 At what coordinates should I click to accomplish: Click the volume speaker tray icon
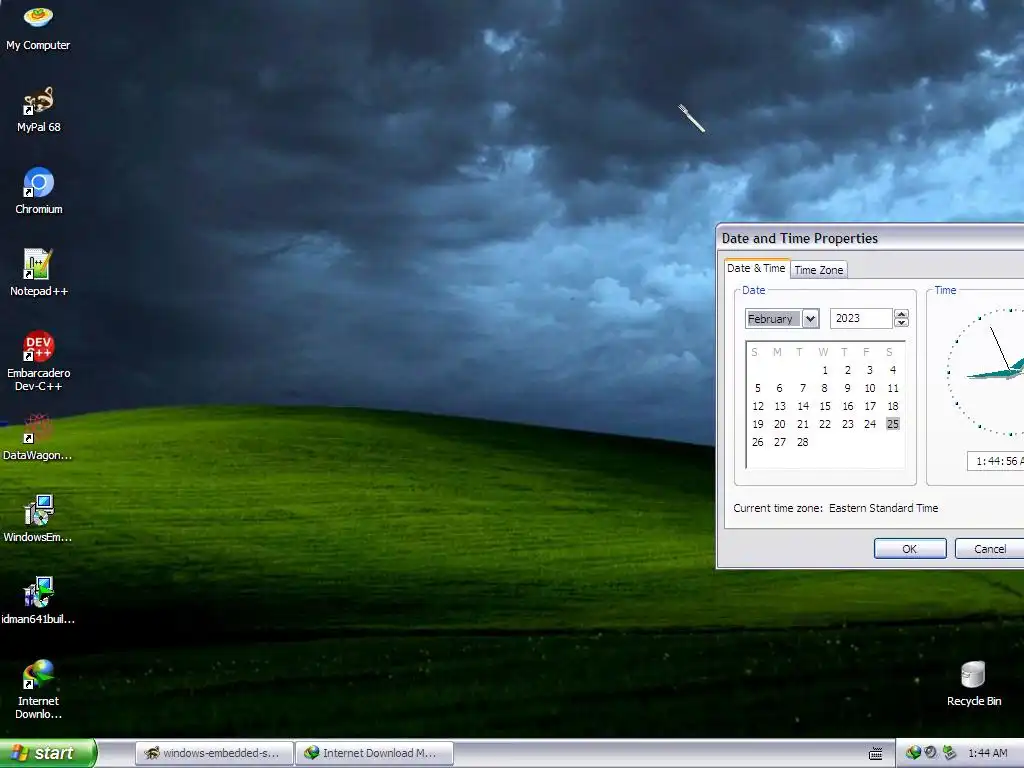[931, 753]
